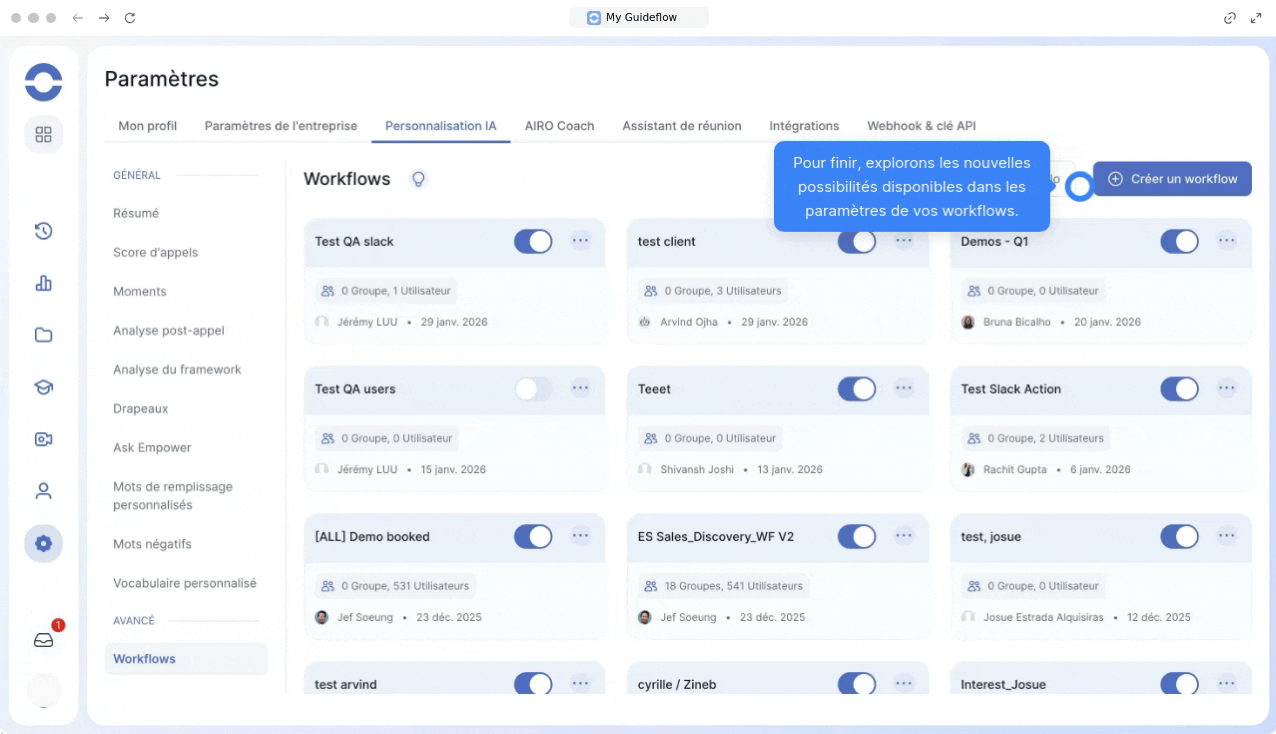1276x734 pixels.
Task: Click the inbox icon with notification badge
Action: [x=43, y=641]
